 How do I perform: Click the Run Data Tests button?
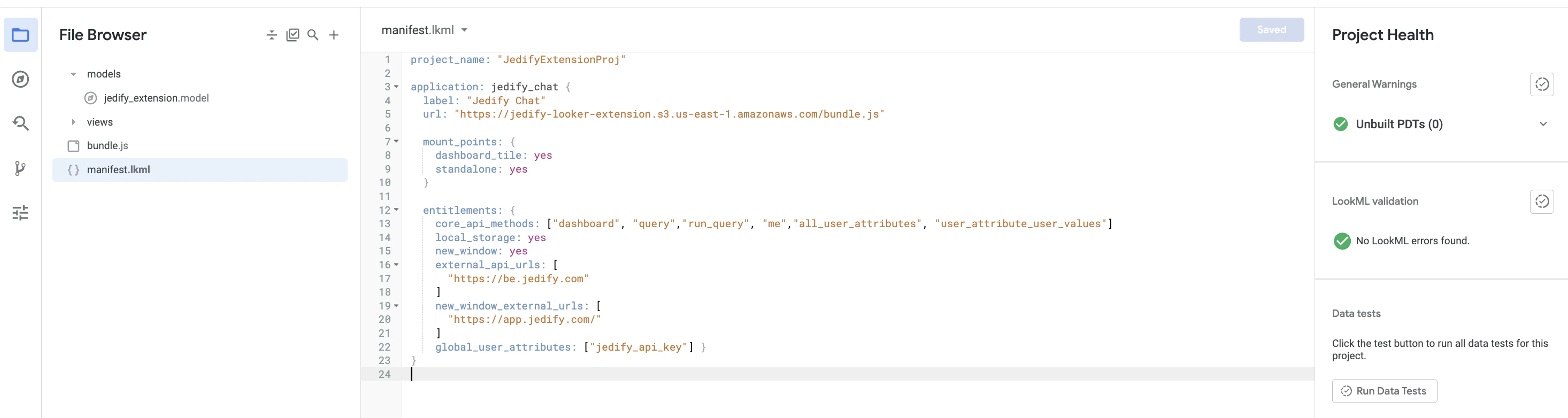1384,391
